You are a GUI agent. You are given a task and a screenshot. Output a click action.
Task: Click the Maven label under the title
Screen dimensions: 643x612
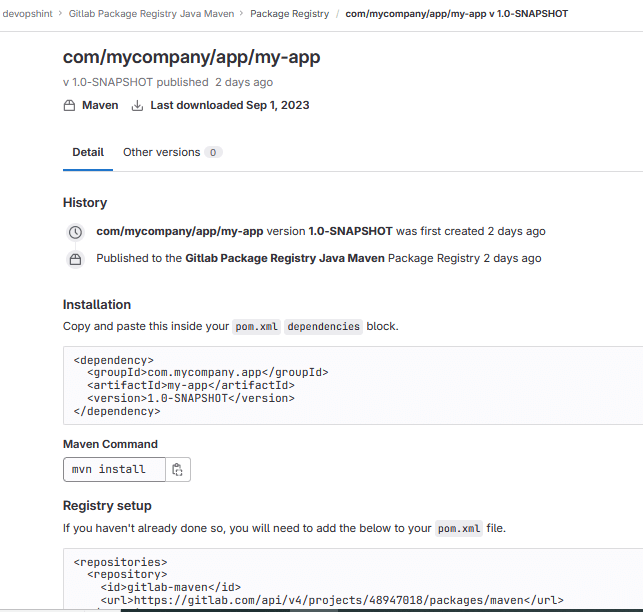(x=100, y=105)
